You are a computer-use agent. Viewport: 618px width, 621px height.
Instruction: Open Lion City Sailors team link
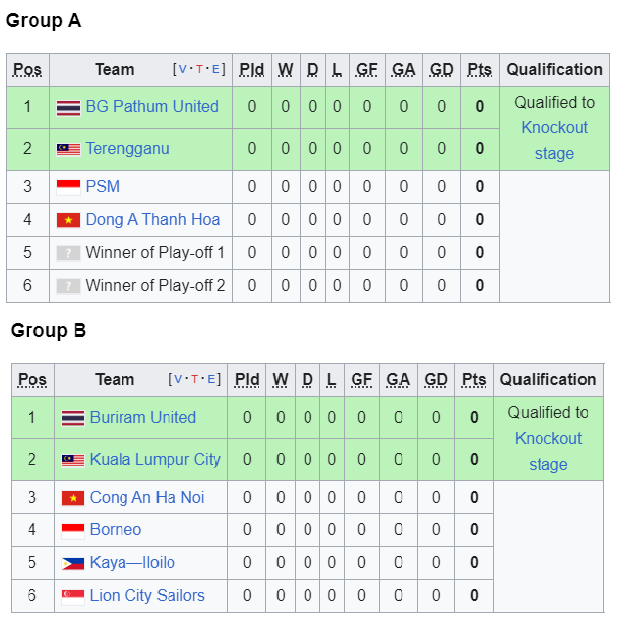147,596
